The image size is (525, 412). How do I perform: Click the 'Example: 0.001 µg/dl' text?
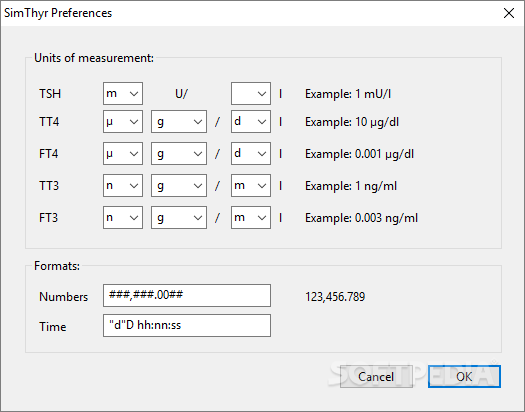pyautogui.click(x=359, y=154)
